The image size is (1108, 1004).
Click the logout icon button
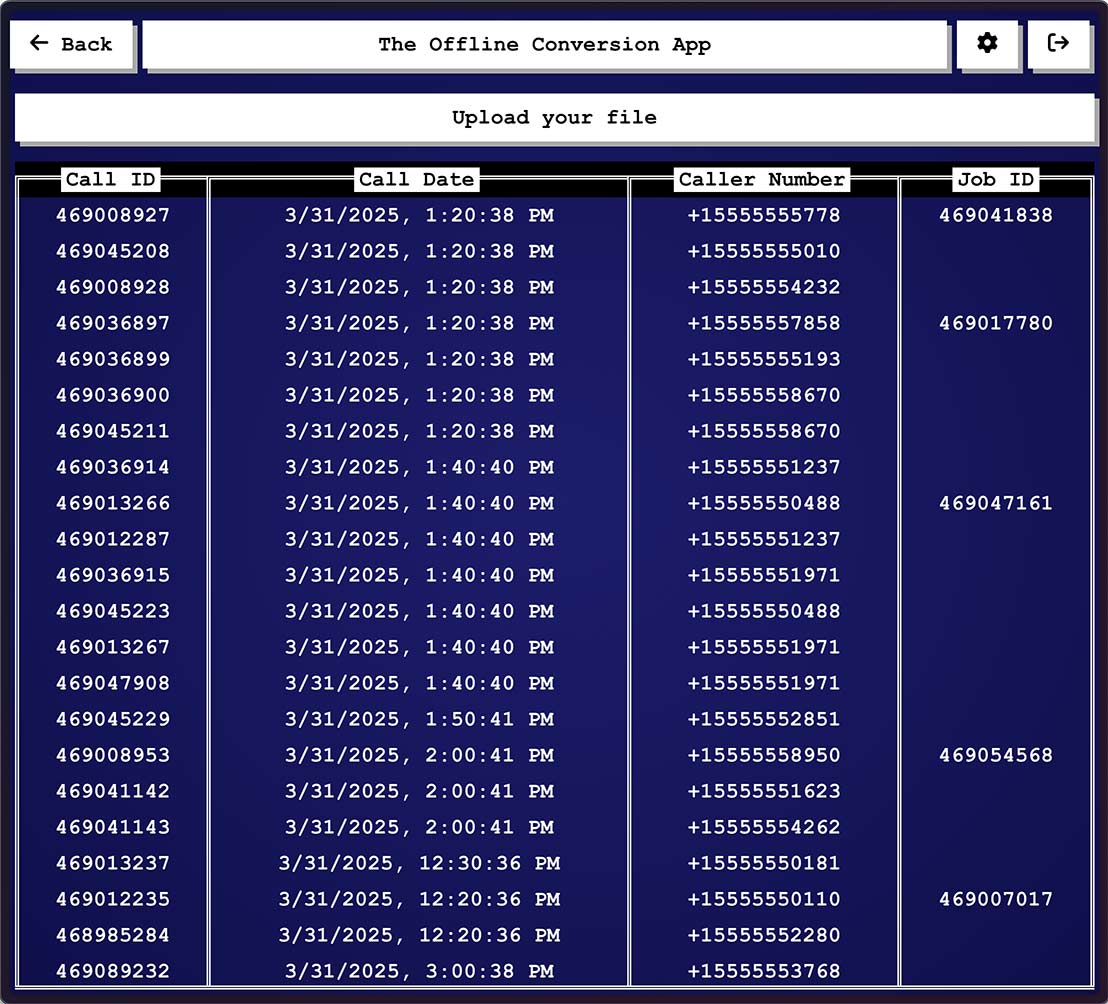(x=1058, y=44)
